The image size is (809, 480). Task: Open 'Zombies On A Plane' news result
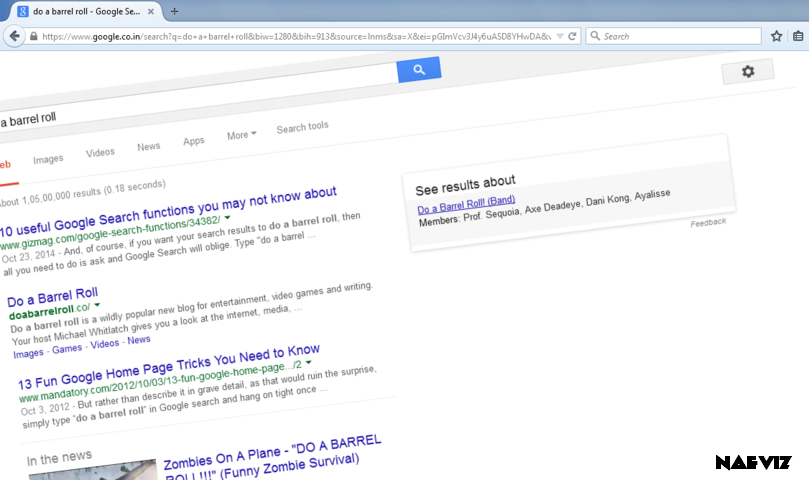[x=272, y=458]
